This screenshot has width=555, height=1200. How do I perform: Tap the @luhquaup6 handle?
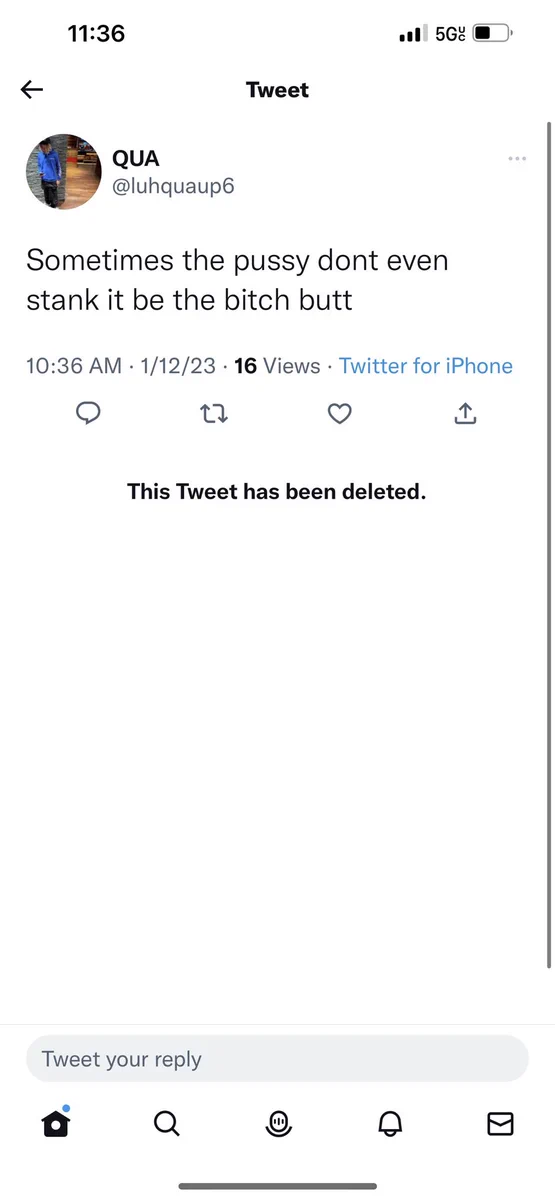tap(173, 186)
